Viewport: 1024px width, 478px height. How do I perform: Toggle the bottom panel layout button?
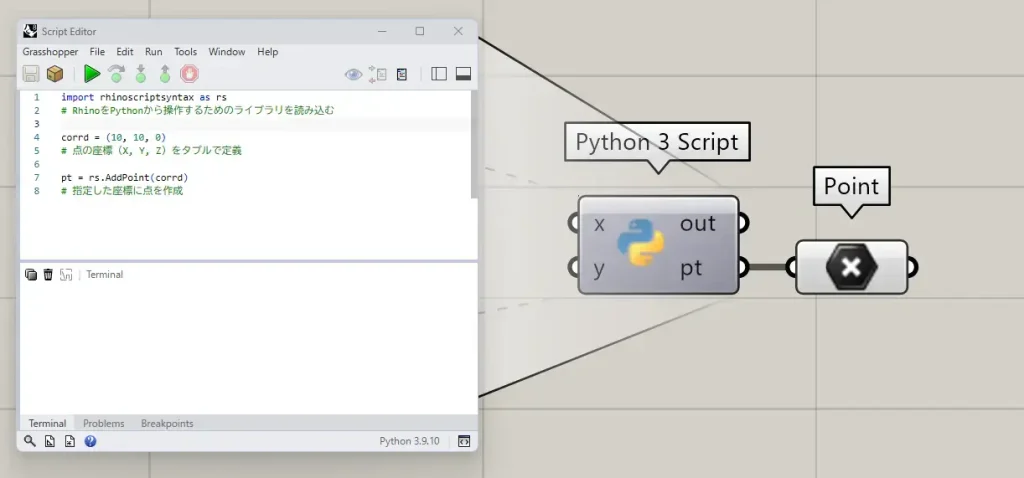pyautogui.click(x=463, y=74)
